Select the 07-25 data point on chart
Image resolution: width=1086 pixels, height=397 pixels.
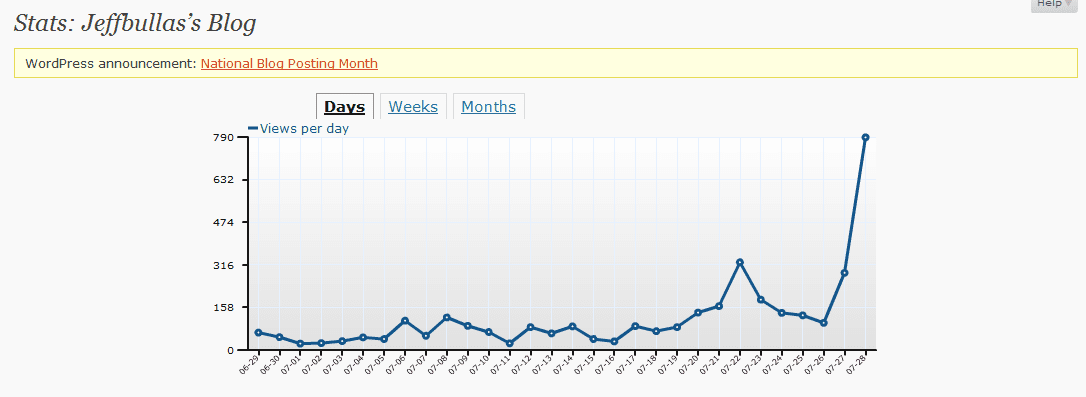[x=803, y=315]
